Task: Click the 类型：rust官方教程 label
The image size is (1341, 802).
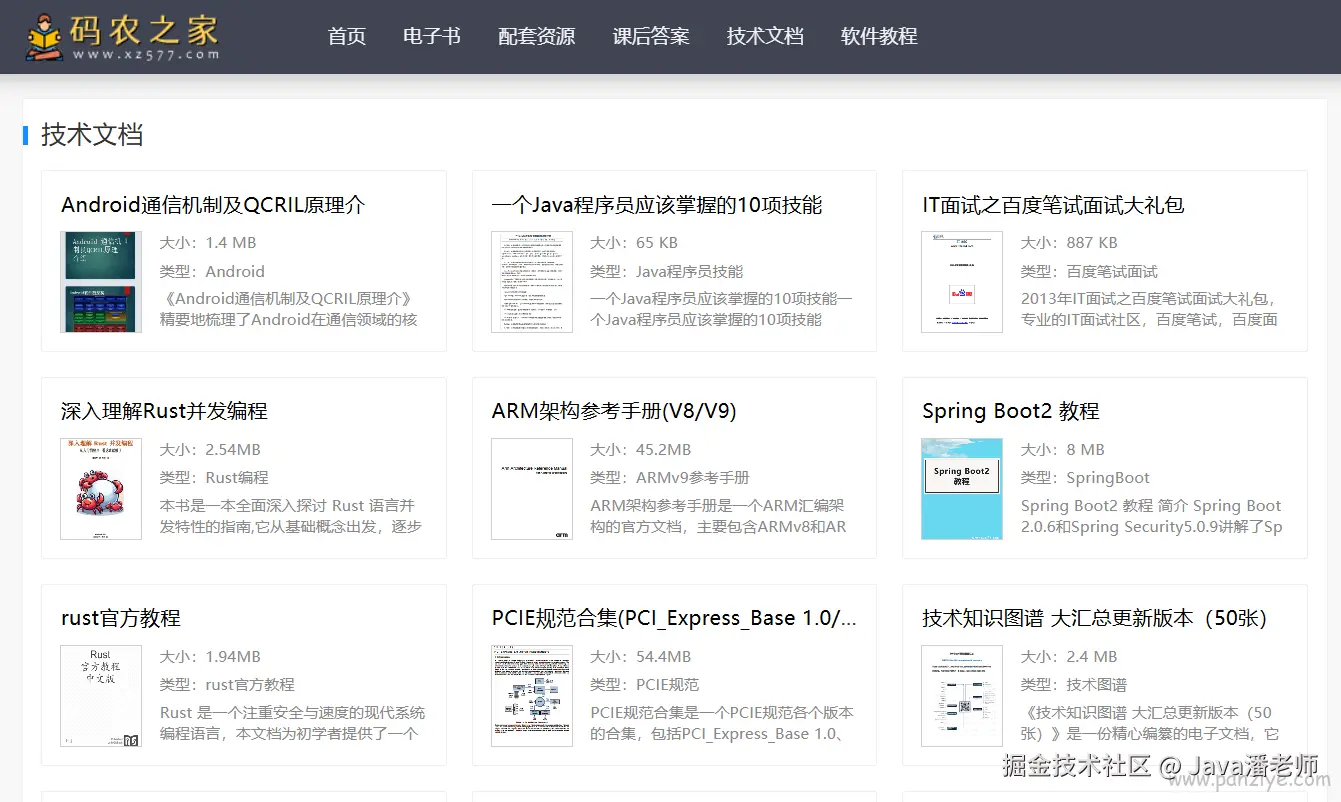Action: [x=227, y=684]
